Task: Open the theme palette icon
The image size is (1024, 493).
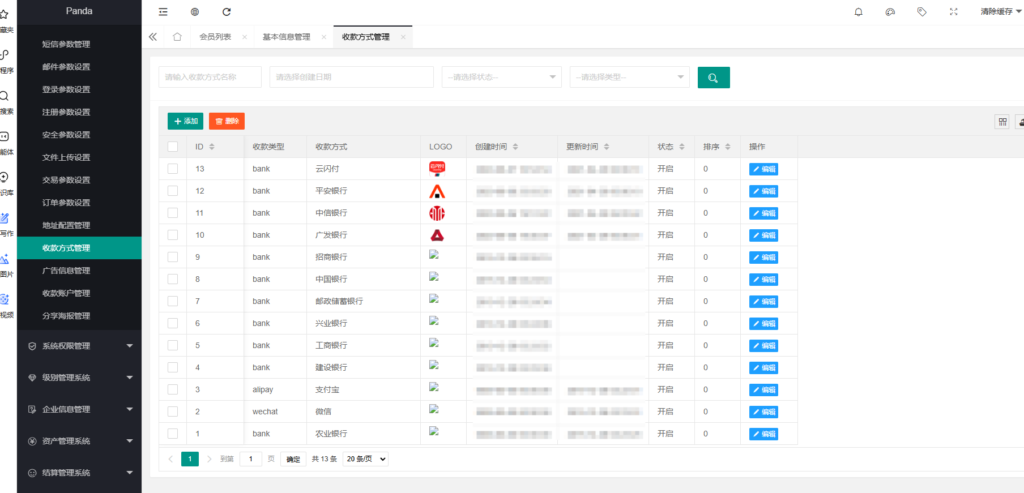Action: pyautogui.click(x=889, y=12)
